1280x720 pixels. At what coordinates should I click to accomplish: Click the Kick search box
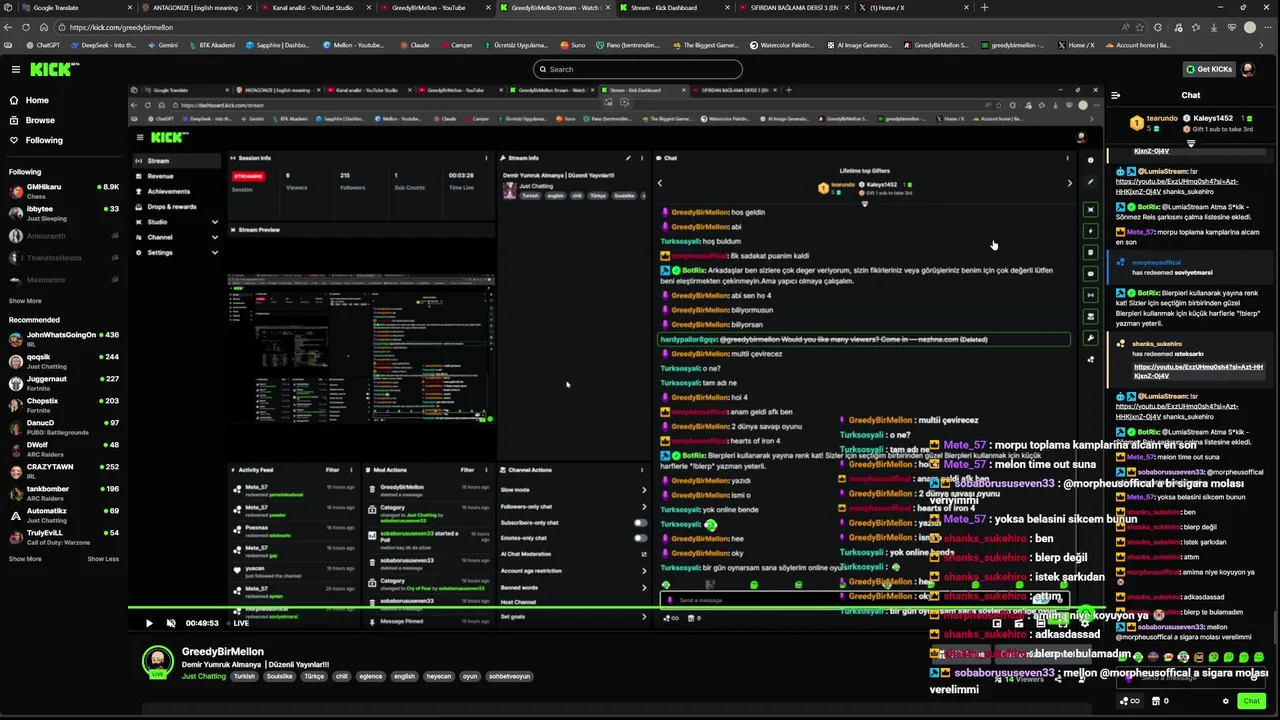tap(638, 69)
